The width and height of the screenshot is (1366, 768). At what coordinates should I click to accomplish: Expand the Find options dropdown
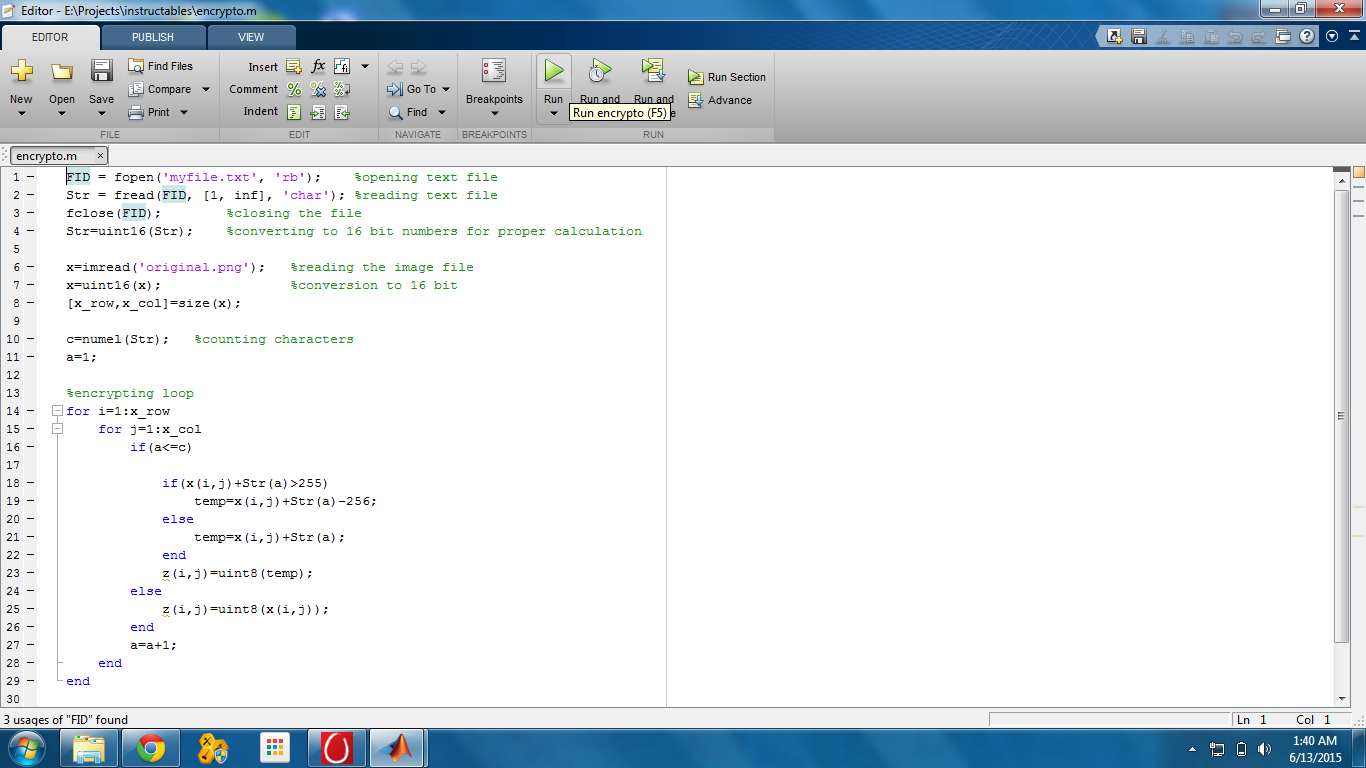tap(440, 112)
